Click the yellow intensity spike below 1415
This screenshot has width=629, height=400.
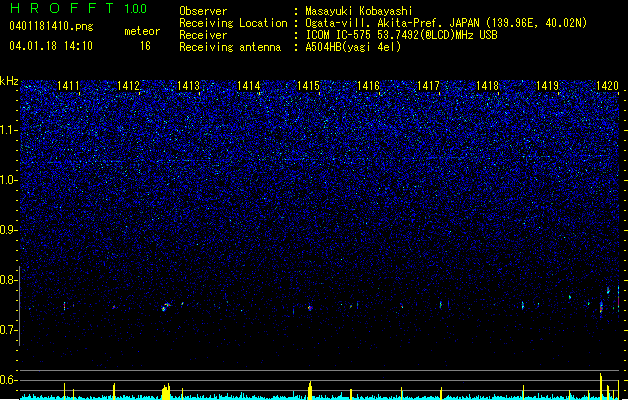click(x=310, y=390)
